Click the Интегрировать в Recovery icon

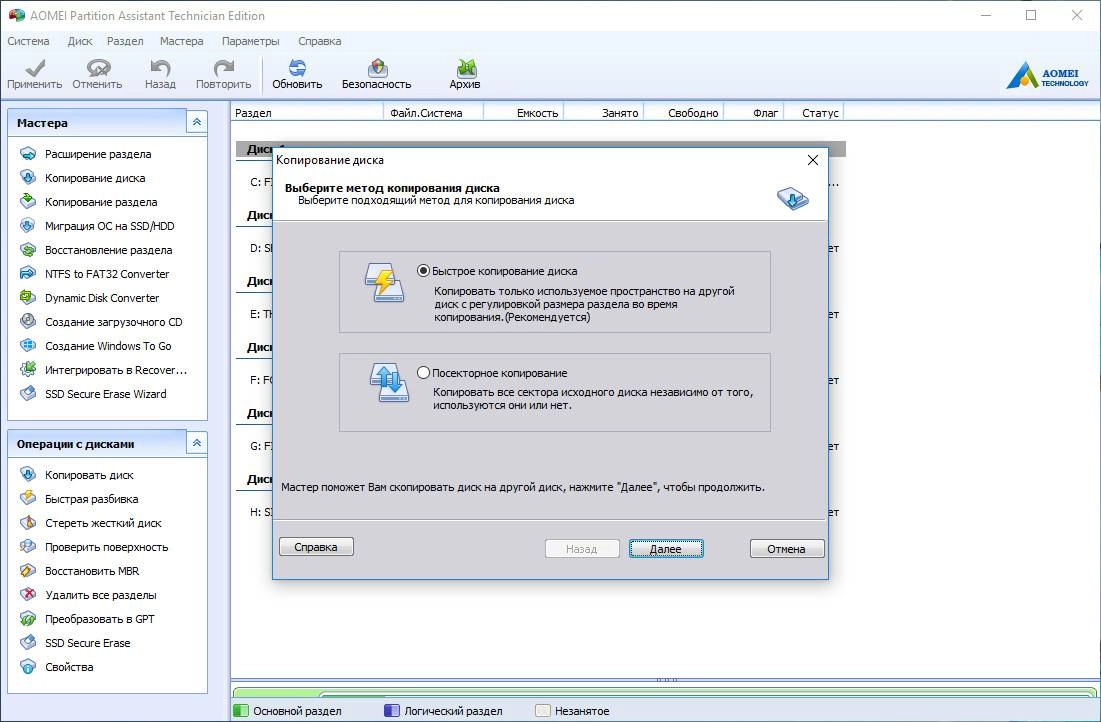point(28,369)
